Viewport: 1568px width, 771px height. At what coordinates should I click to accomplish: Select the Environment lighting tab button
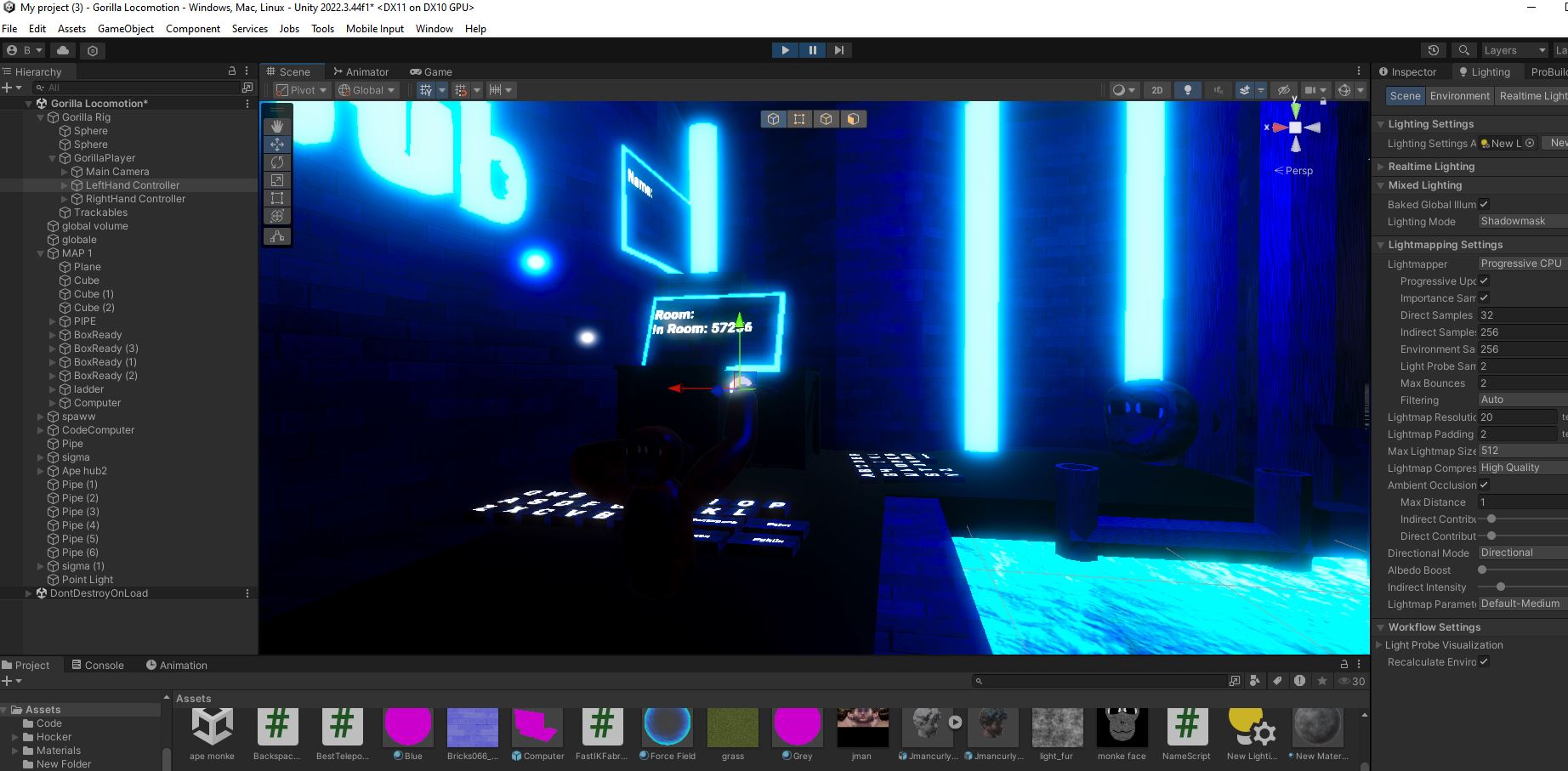click(1459, 96)
